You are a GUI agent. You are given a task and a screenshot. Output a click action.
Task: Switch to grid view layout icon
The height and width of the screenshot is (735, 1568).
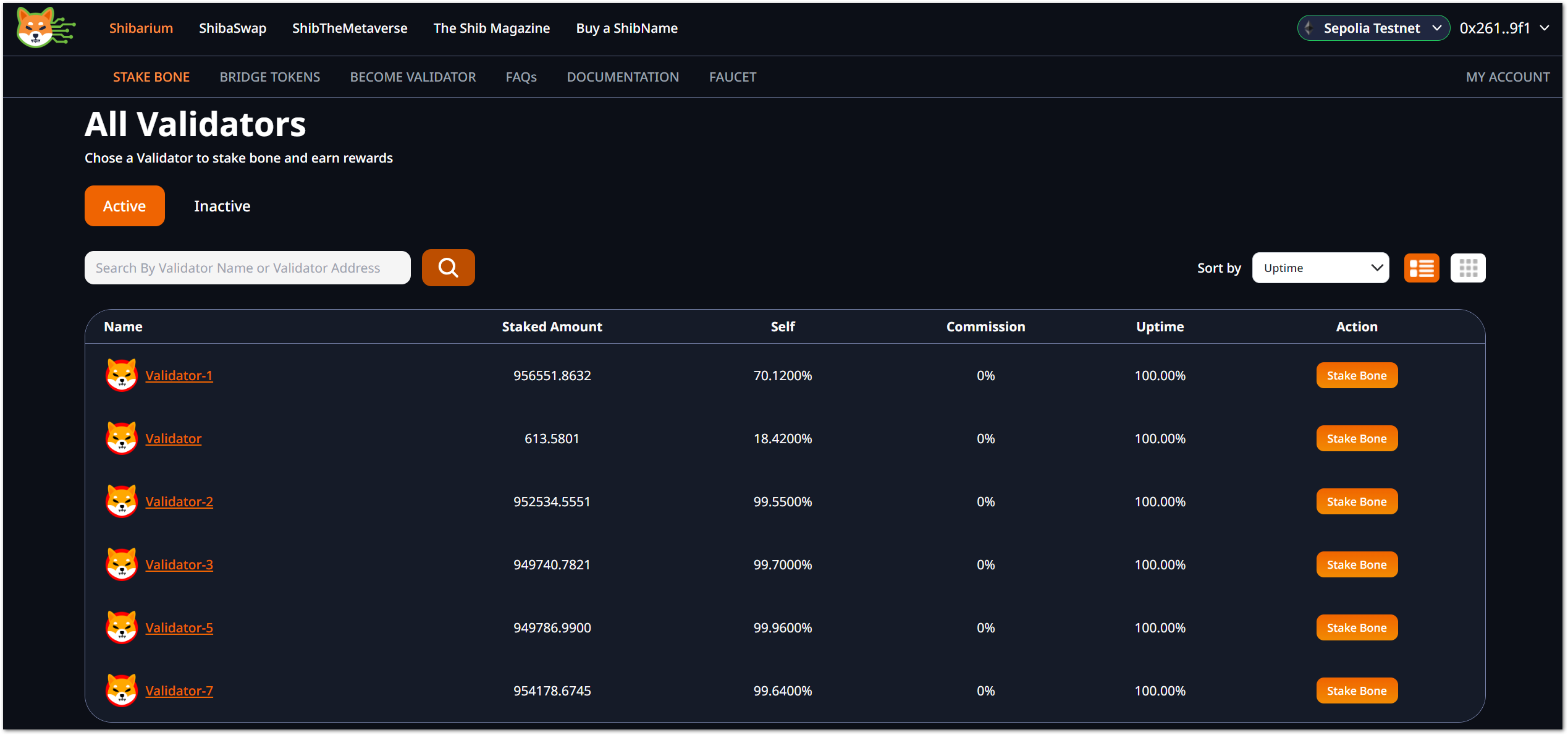[1467, 268]
